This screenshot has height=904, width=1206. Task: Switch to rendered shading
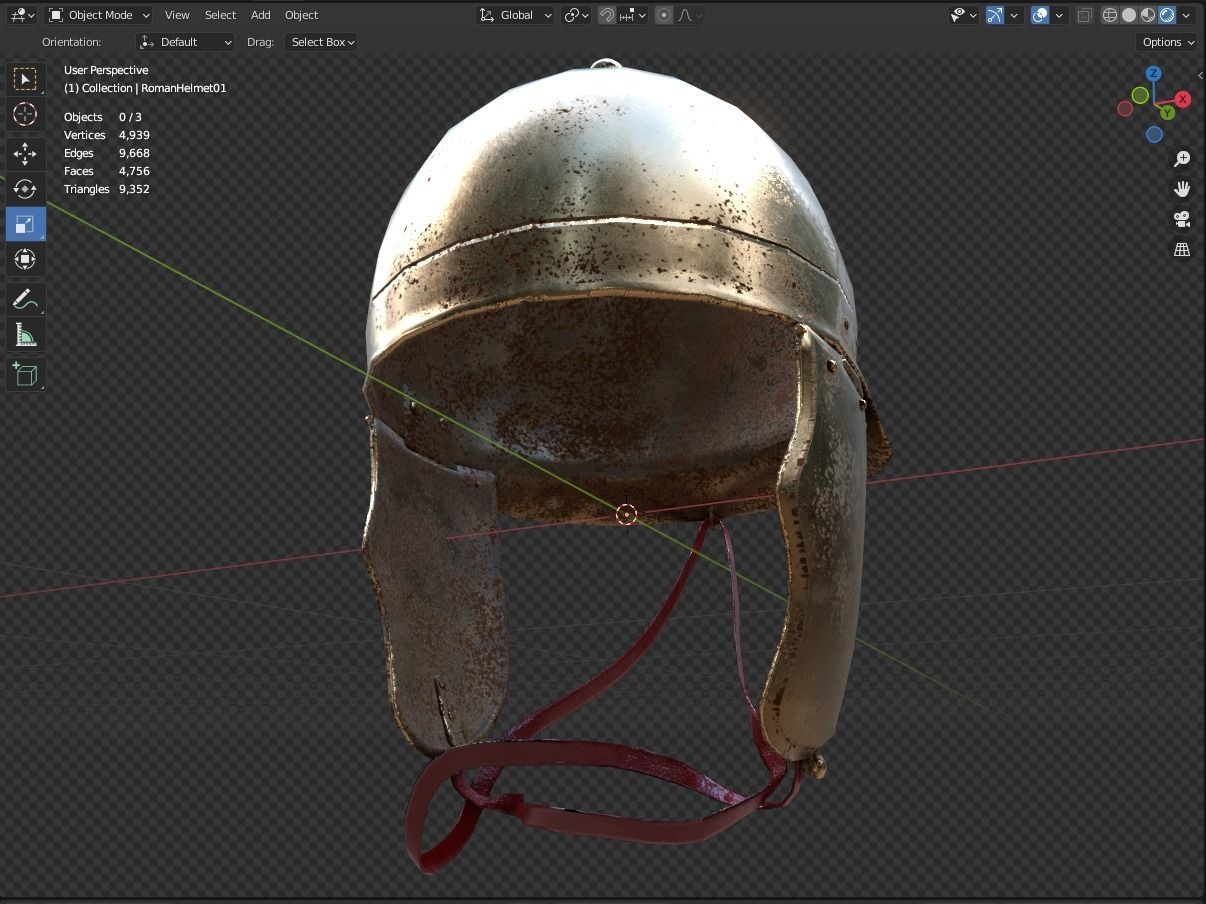tap(1167, 15)
